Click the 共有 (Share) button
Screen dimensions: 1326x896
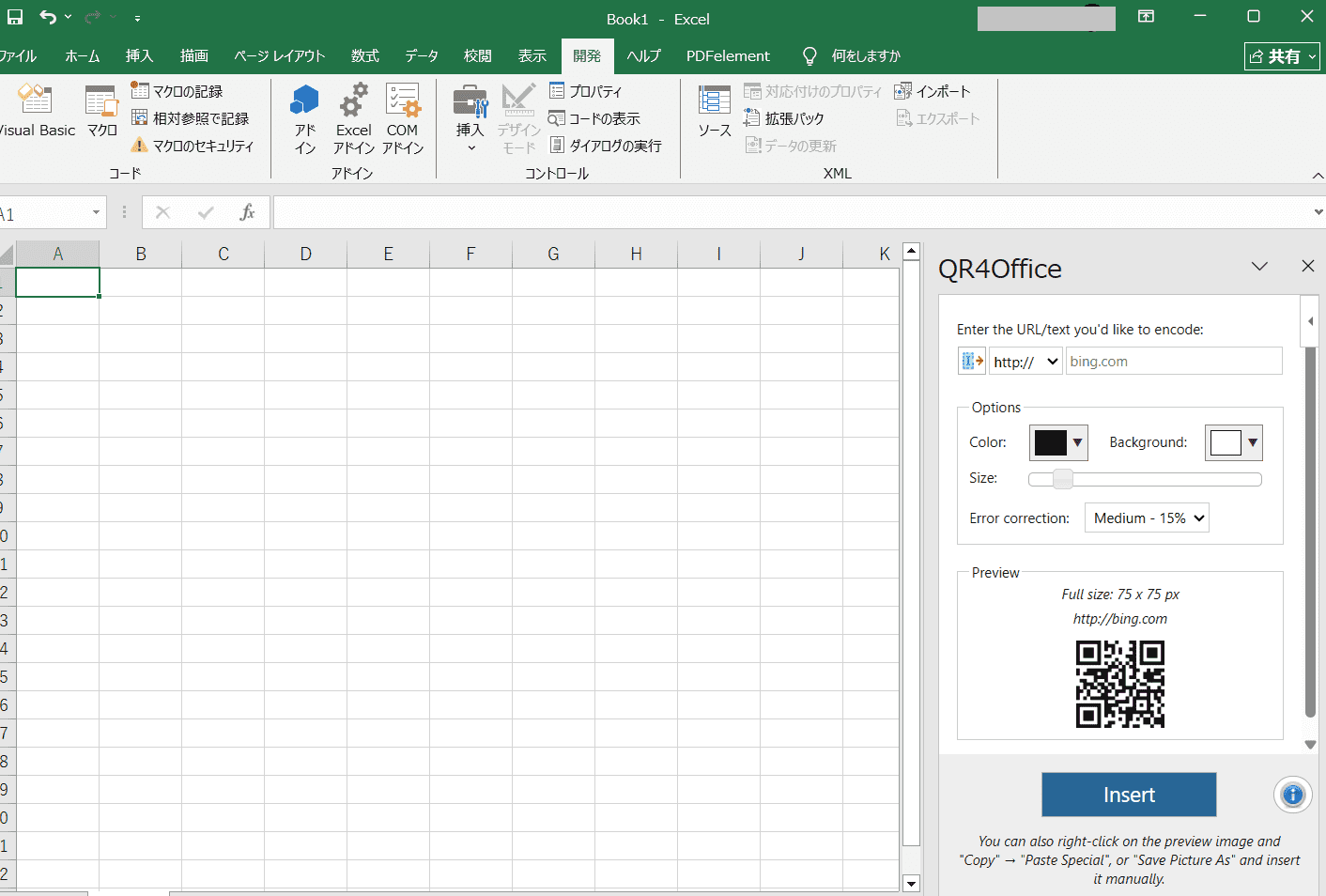pos(1282,56)
